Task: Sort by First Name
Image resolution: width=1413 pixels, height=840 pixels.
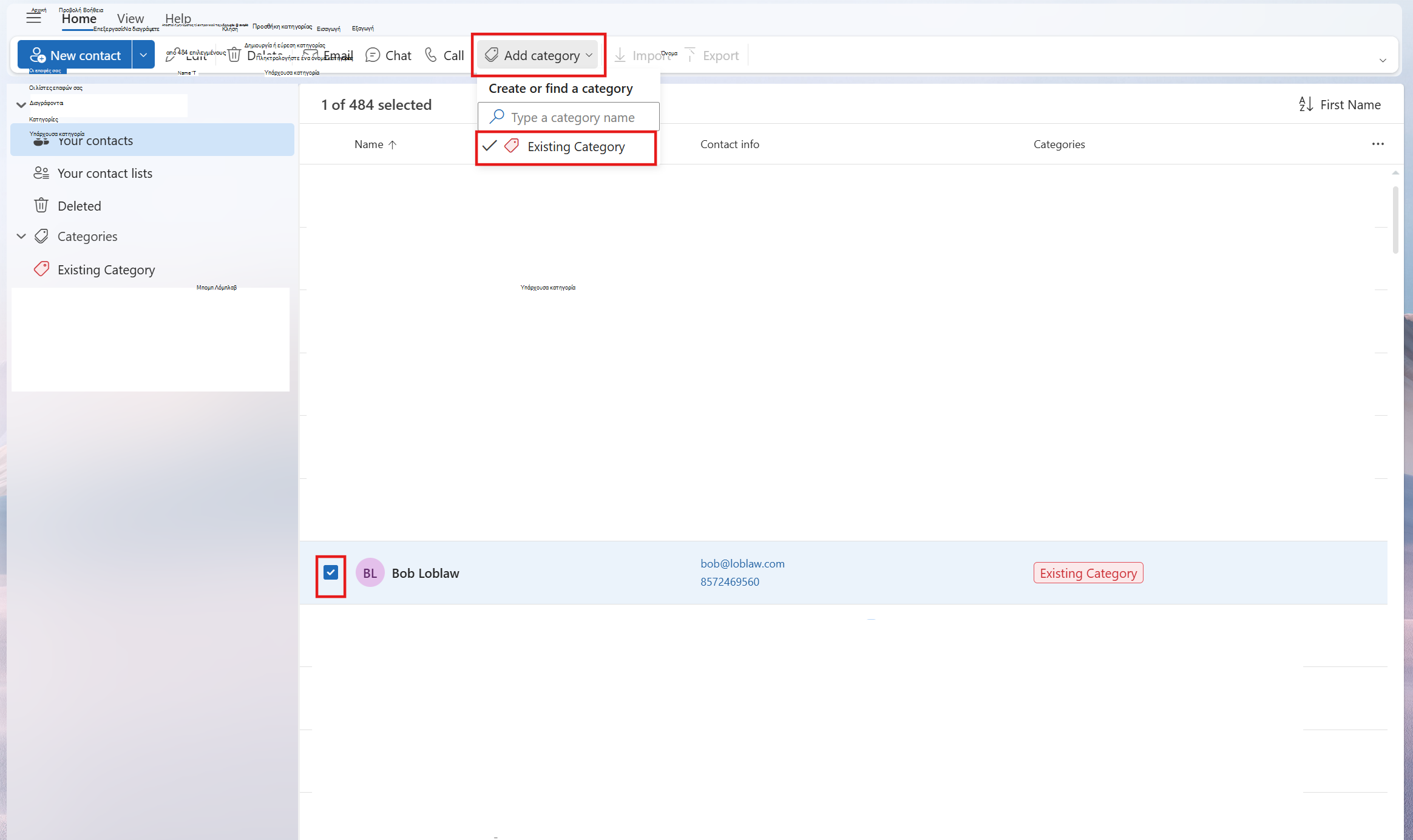Action: tap(1340, 104)
